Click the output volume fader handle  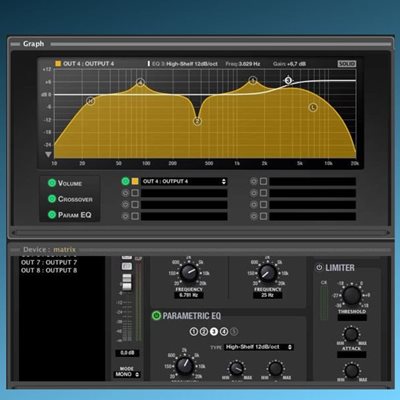coord(127,282)
